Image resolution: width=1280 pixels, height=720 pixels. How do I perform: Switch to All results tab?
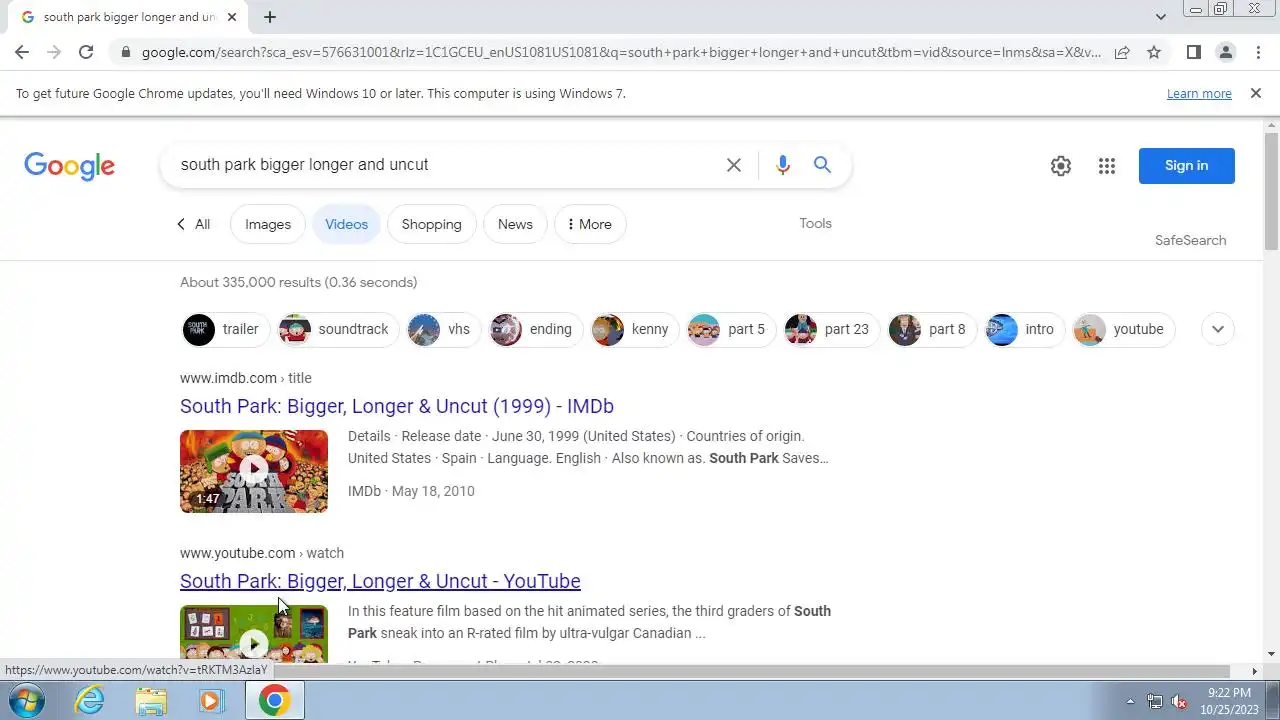[x=193, y=224]
